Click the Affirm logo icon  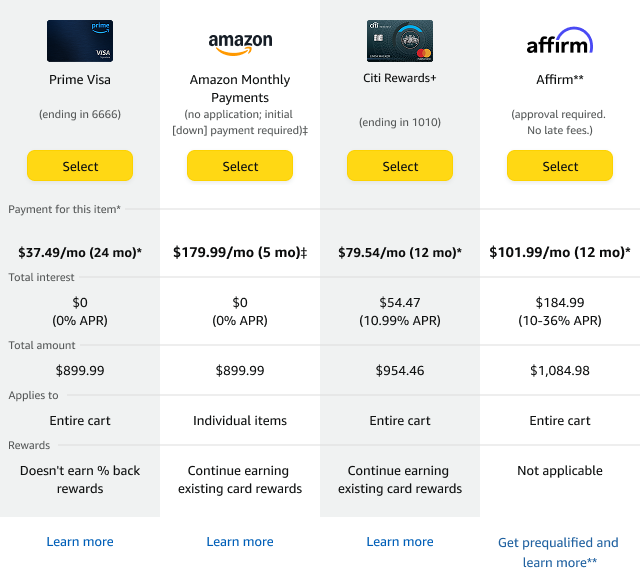pyautogui.click(x=560, y=41)
